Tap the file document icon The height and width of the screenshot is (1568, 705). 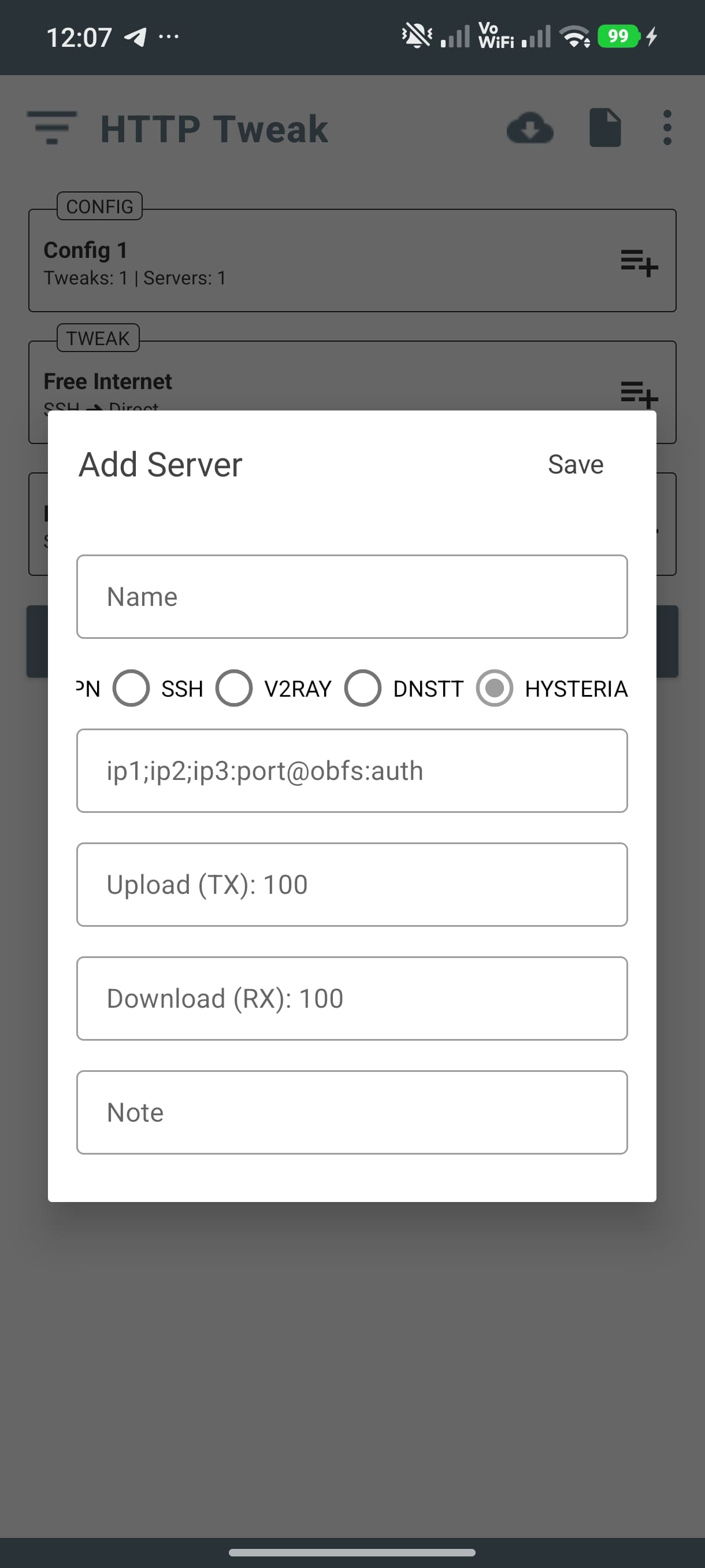point(605,128)
